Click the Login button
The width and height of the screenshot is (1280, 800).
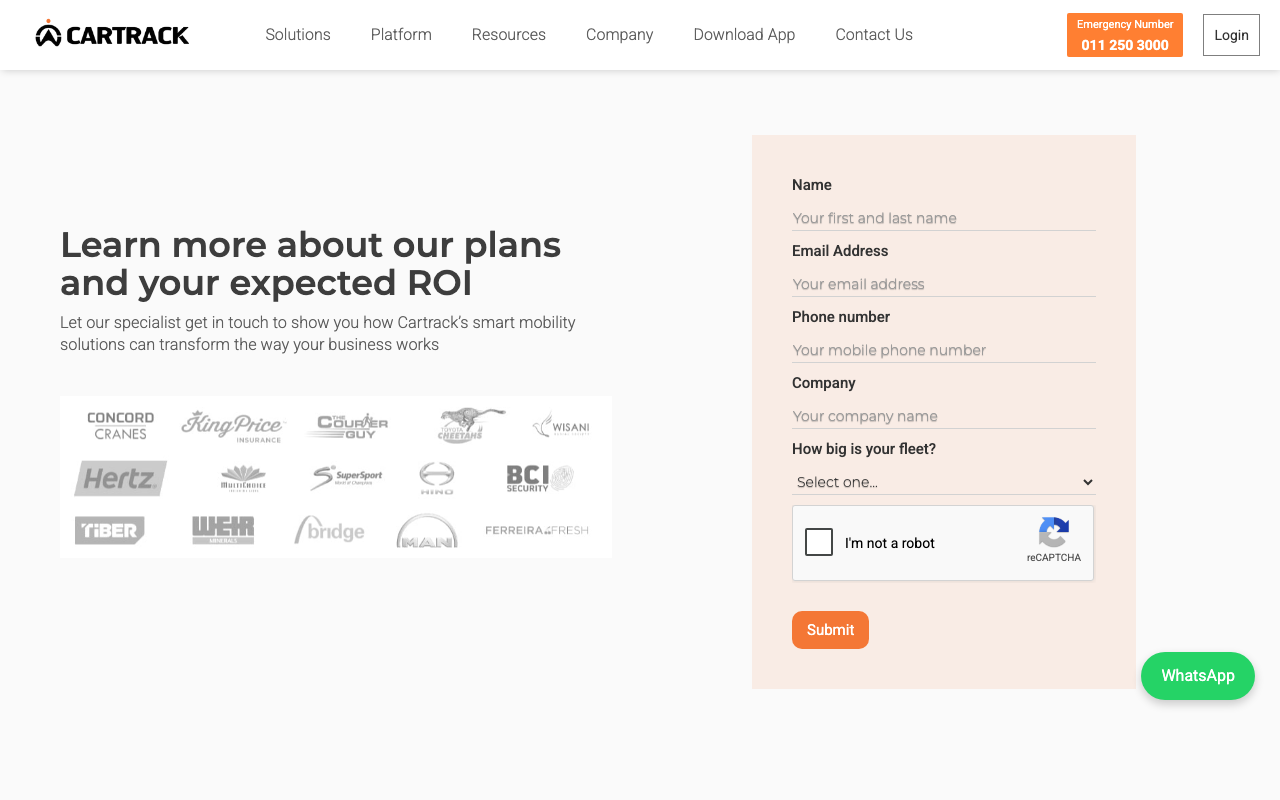click(x=1231, y=35)
